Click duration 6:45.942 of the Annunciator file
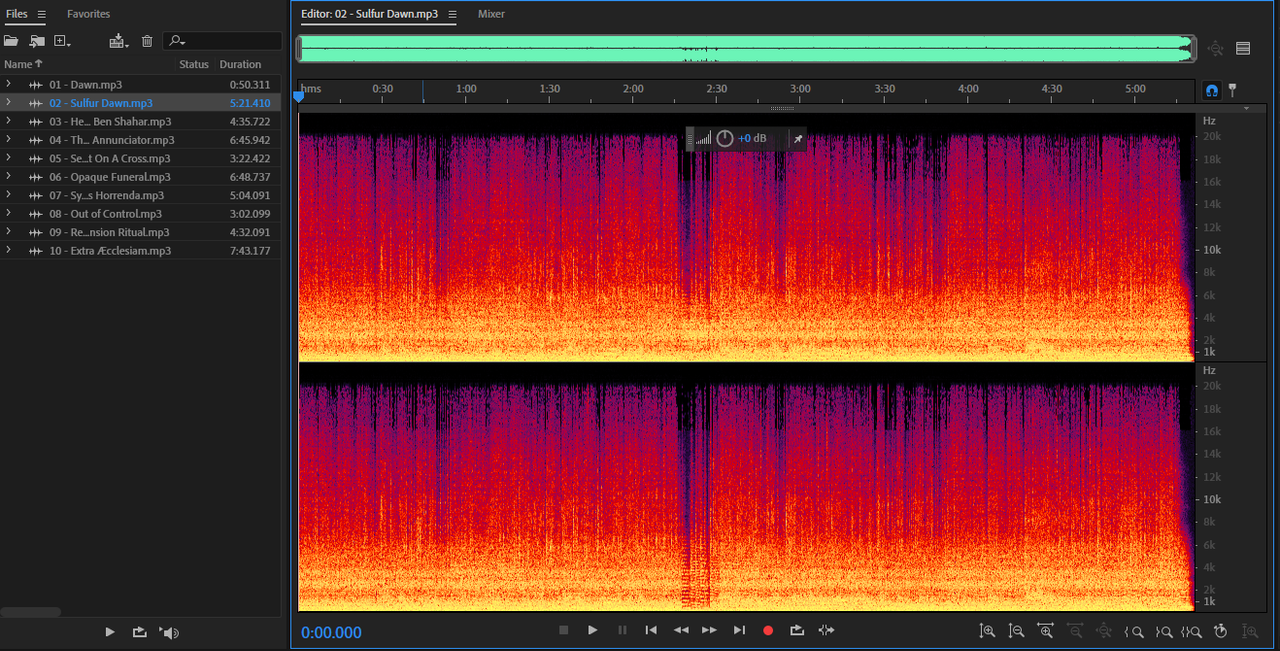 pos(250,140)
